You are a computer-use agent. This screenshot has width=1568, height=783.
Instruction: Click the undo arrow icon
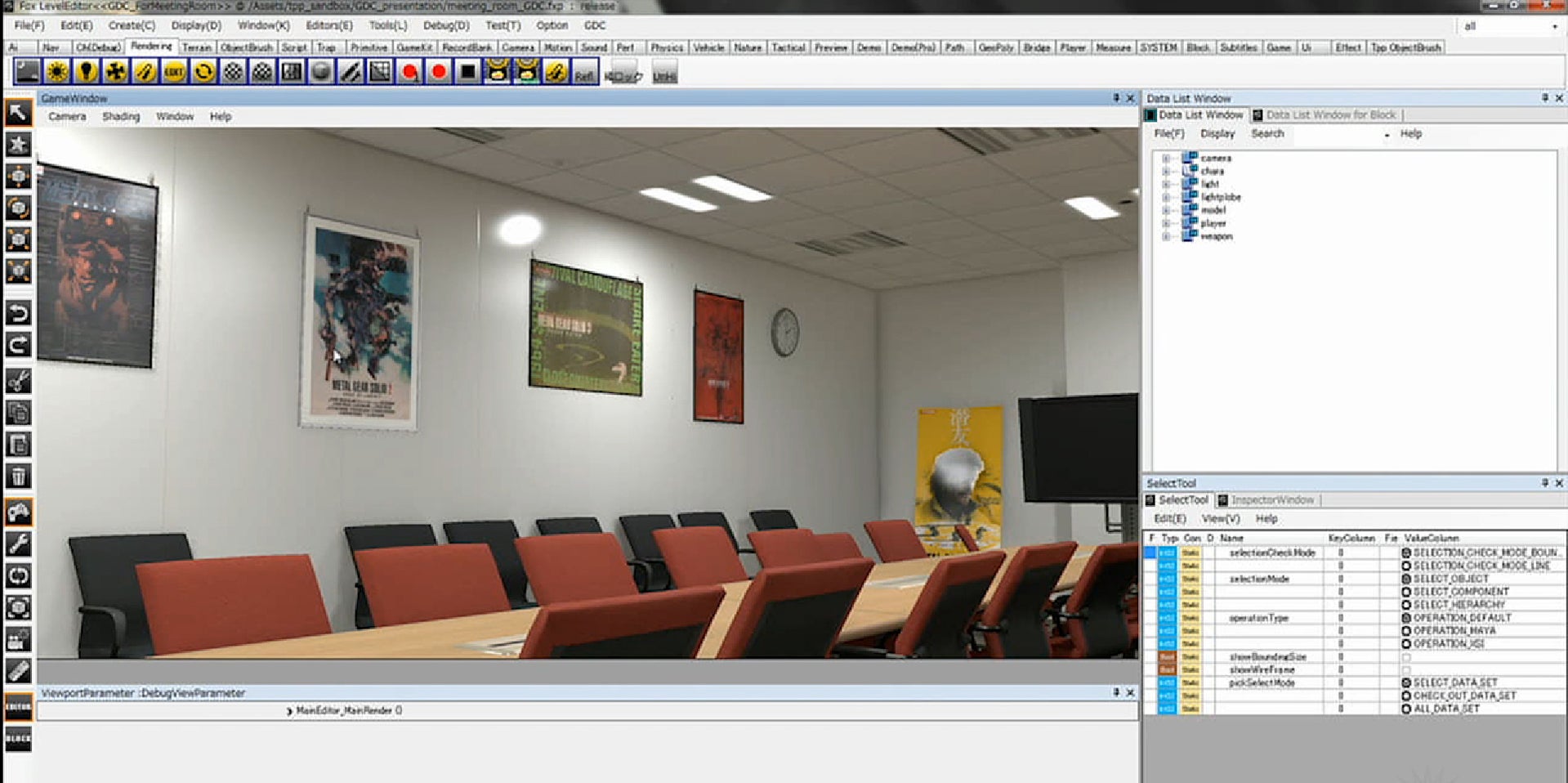coord(18,313)
